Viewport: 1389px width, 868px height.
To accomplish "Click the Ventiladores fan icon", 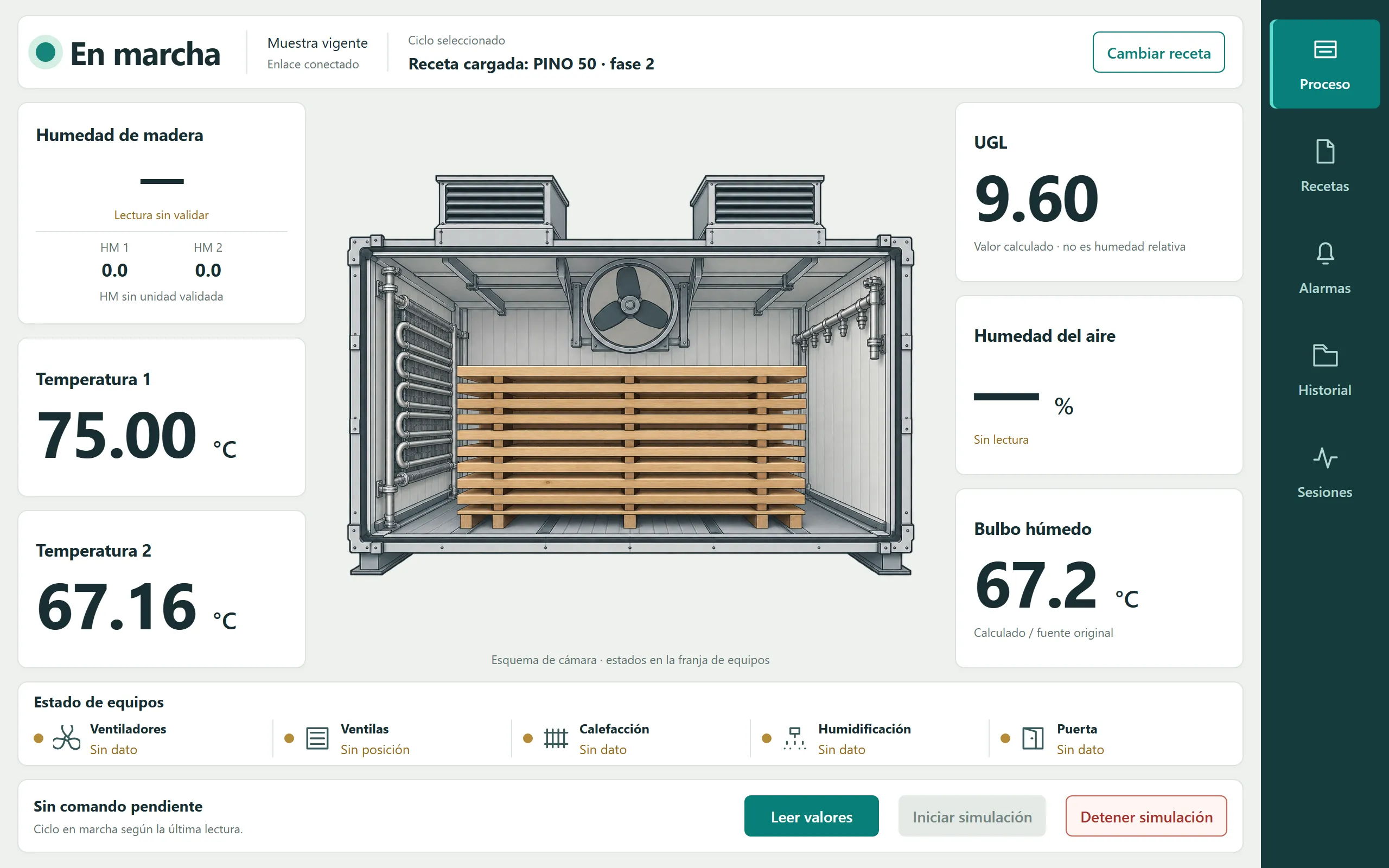I will tap(67, 738).
